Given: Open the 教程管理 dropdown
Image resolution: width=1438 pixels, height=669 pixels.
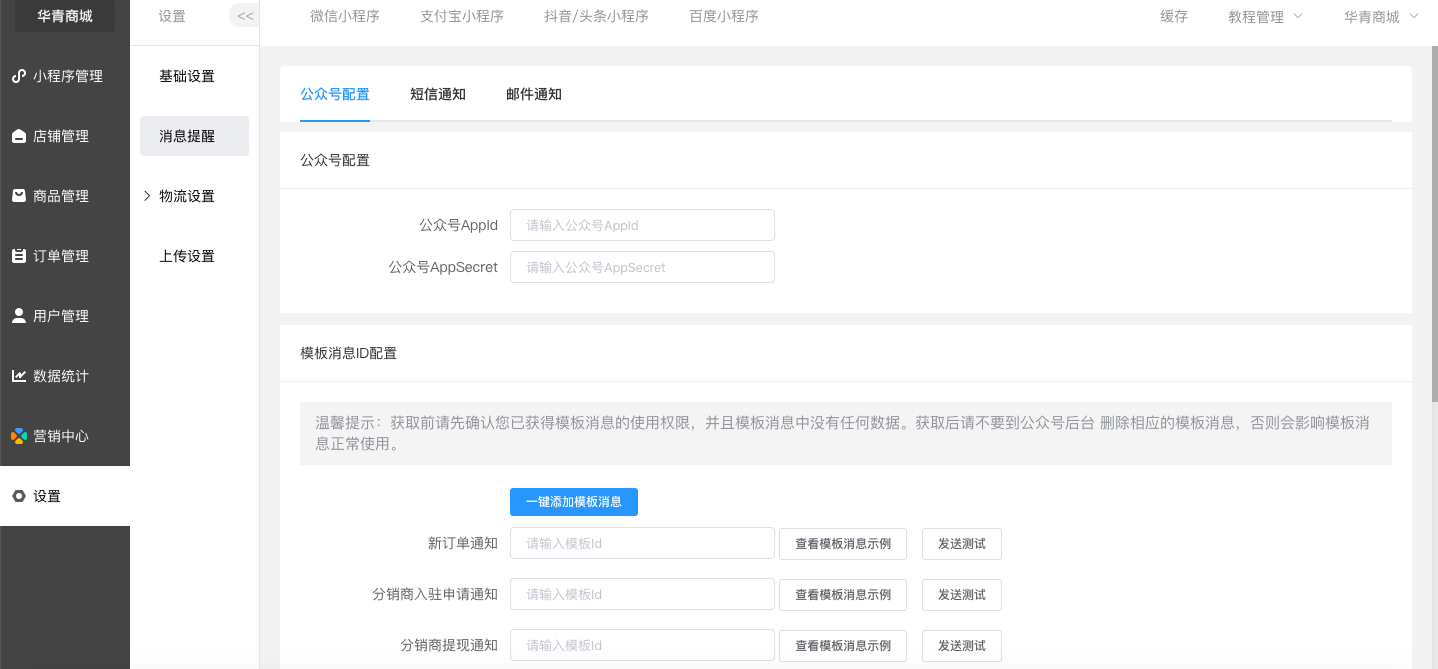Looking at the screenshot, I should click(1265, 17).
